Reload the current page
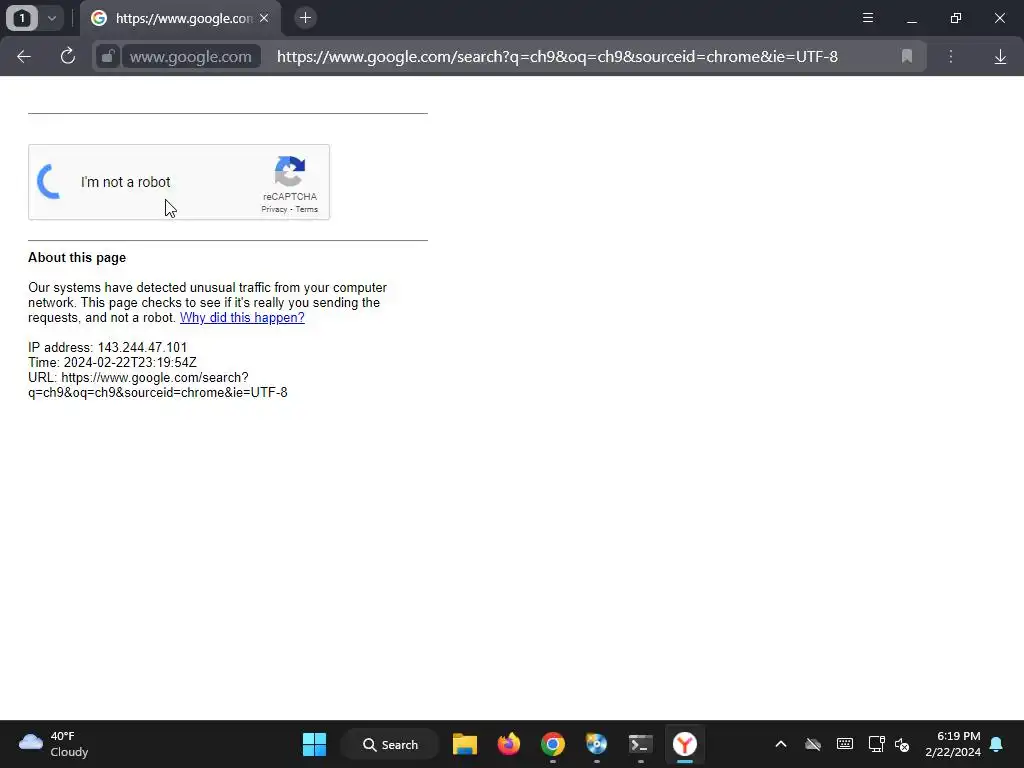This screenshot has width=1024, height=768. pos(67,57)
